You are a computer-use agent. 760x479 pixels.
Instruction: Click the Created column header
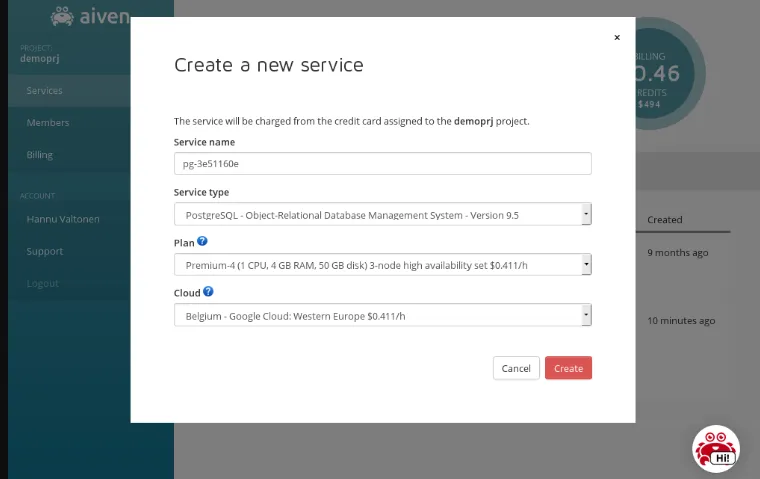(665, 220)
